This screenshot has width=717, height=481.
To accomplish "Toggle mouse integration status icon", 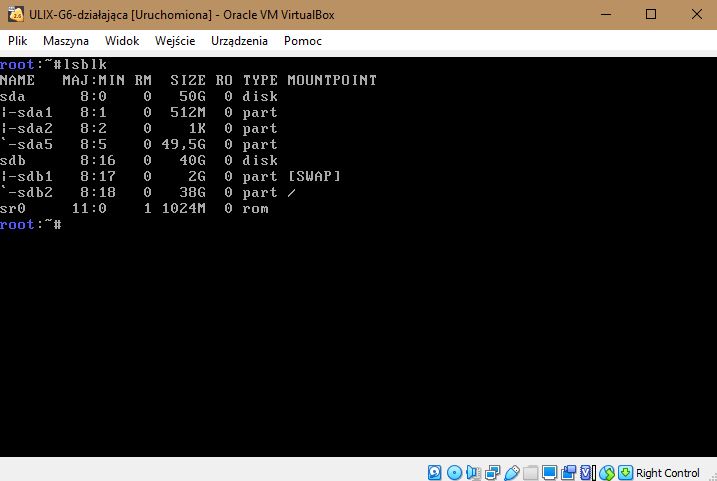I will [606, 472].
